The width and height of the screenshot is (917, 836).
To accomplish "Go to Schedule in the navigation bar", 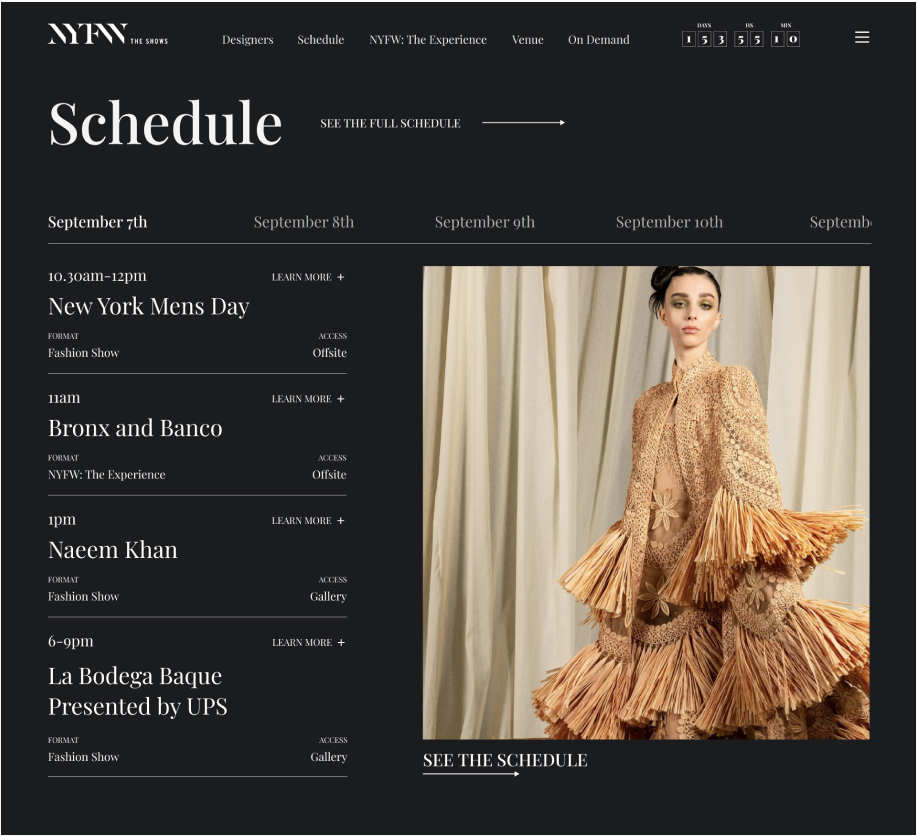I will [320, 40].
